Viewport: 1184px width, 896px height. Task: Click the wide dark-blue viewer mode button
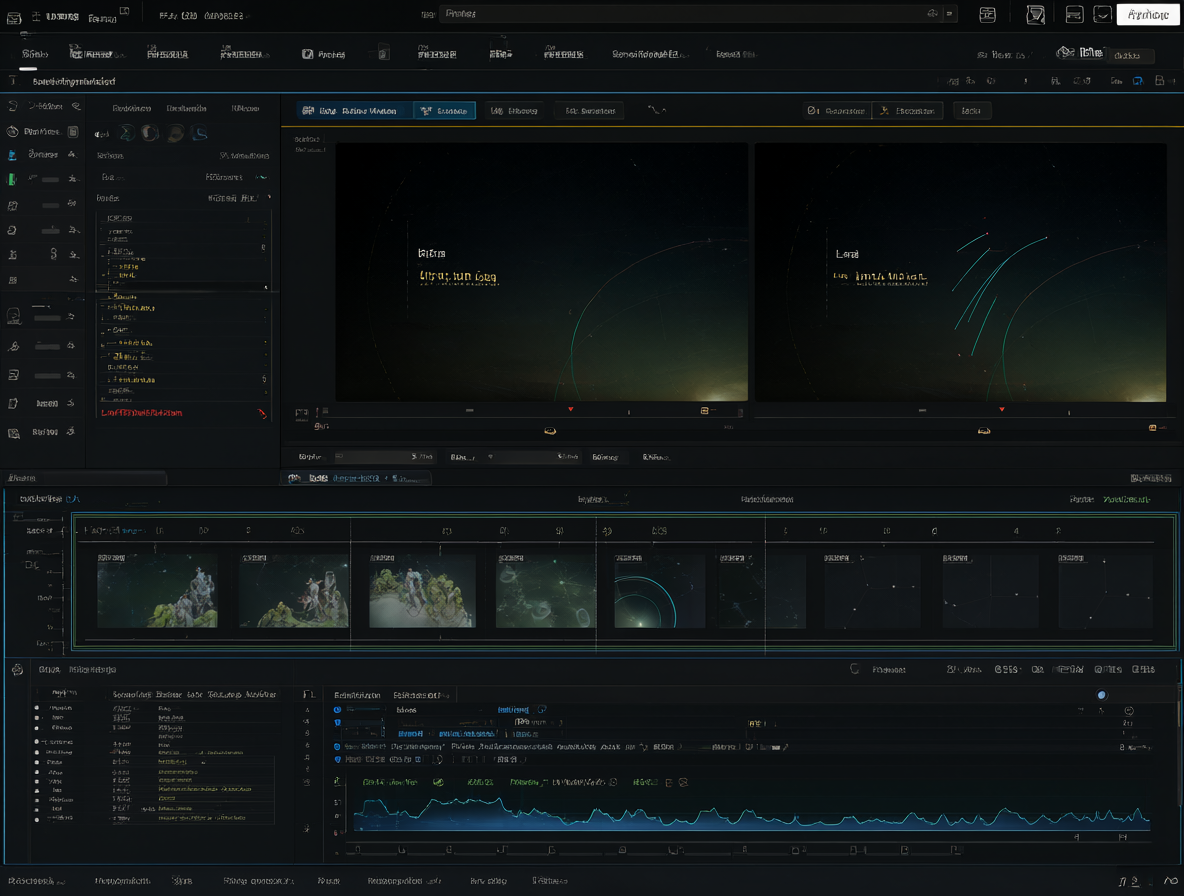355,111
